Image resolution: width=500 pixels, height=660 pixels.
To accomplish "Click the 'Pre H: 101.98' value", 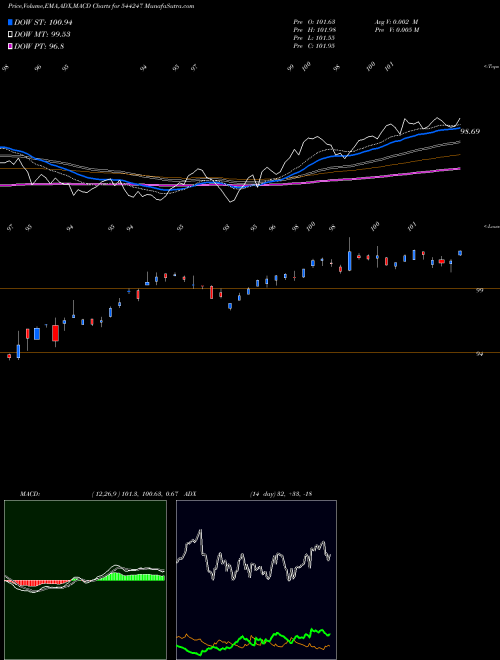I will coord(314,30).
